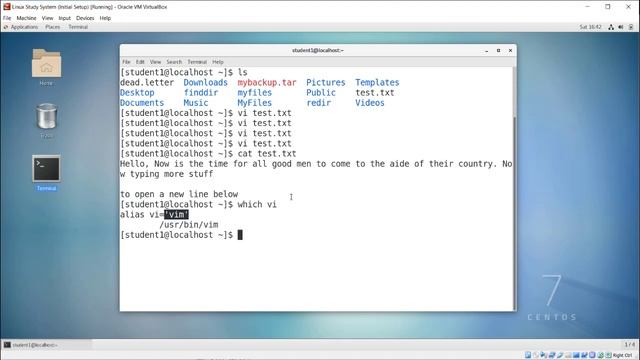Click the Right Ctrl host key label

click(622, 355)
